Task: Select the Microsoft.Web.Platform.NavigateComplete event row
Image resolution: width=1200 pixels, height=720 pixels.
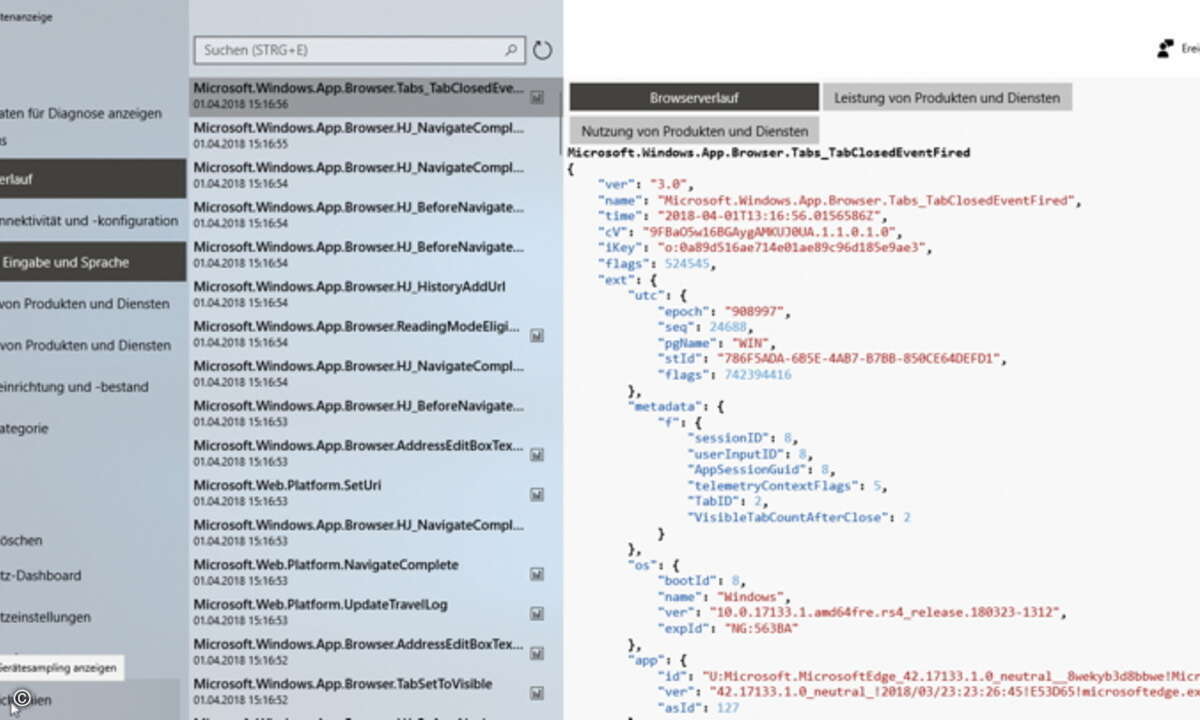Action: tap(375, 573)
